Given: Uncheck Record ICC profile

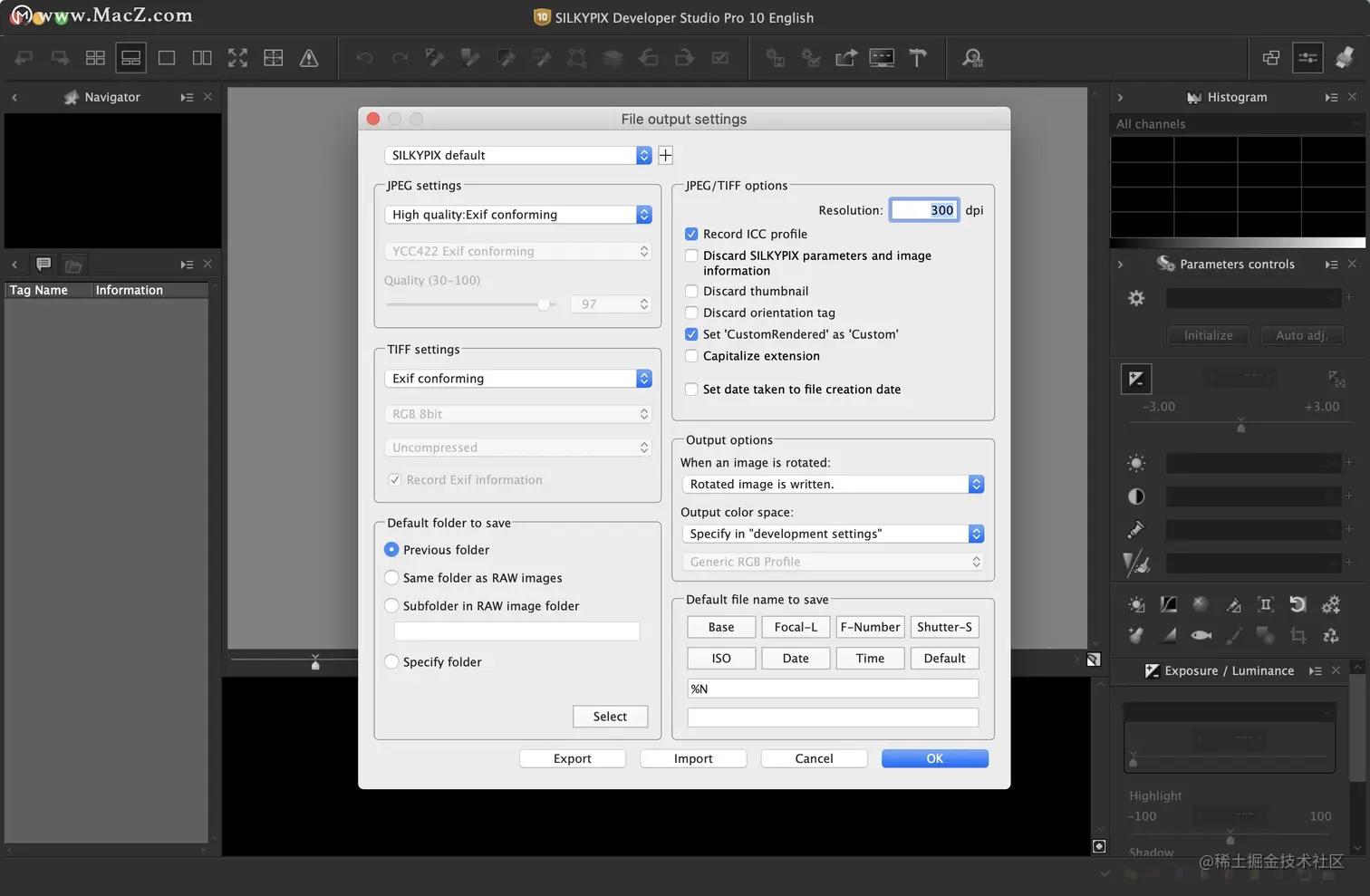Looking at the screenshot, I should coord(691,234).
